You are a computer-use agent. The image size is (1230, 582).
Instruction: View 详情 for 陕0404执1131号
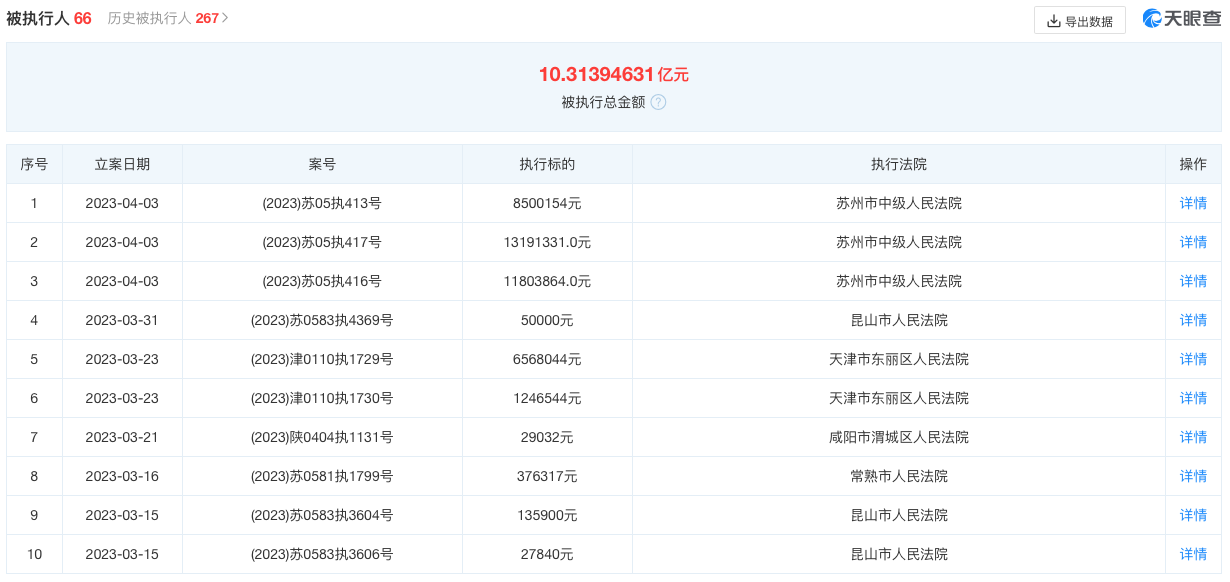1193,437
